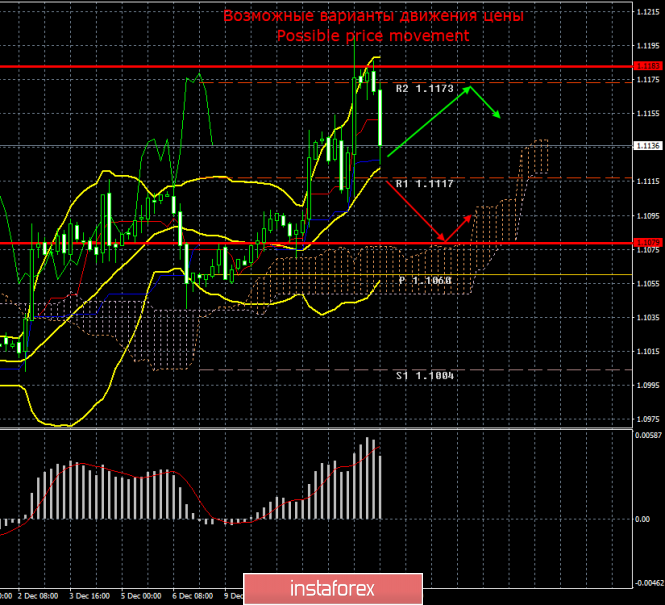Screen dimensions: 665x605
Task: Click the S1 1.1004 support label
Action: click(x=425, y=376)
